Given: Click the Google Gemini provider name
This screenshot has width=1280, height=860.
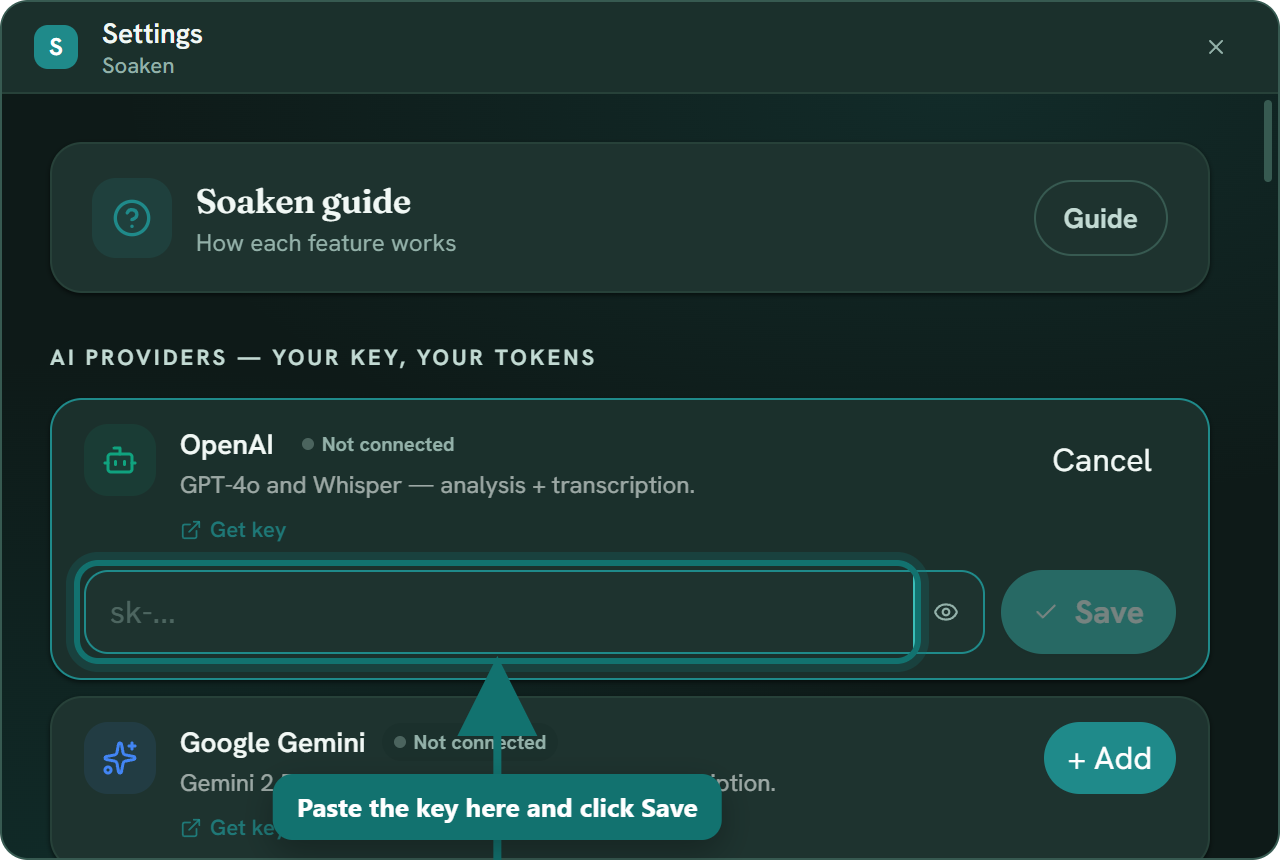Looking at the screenshot, I should [x=272, y=742].
